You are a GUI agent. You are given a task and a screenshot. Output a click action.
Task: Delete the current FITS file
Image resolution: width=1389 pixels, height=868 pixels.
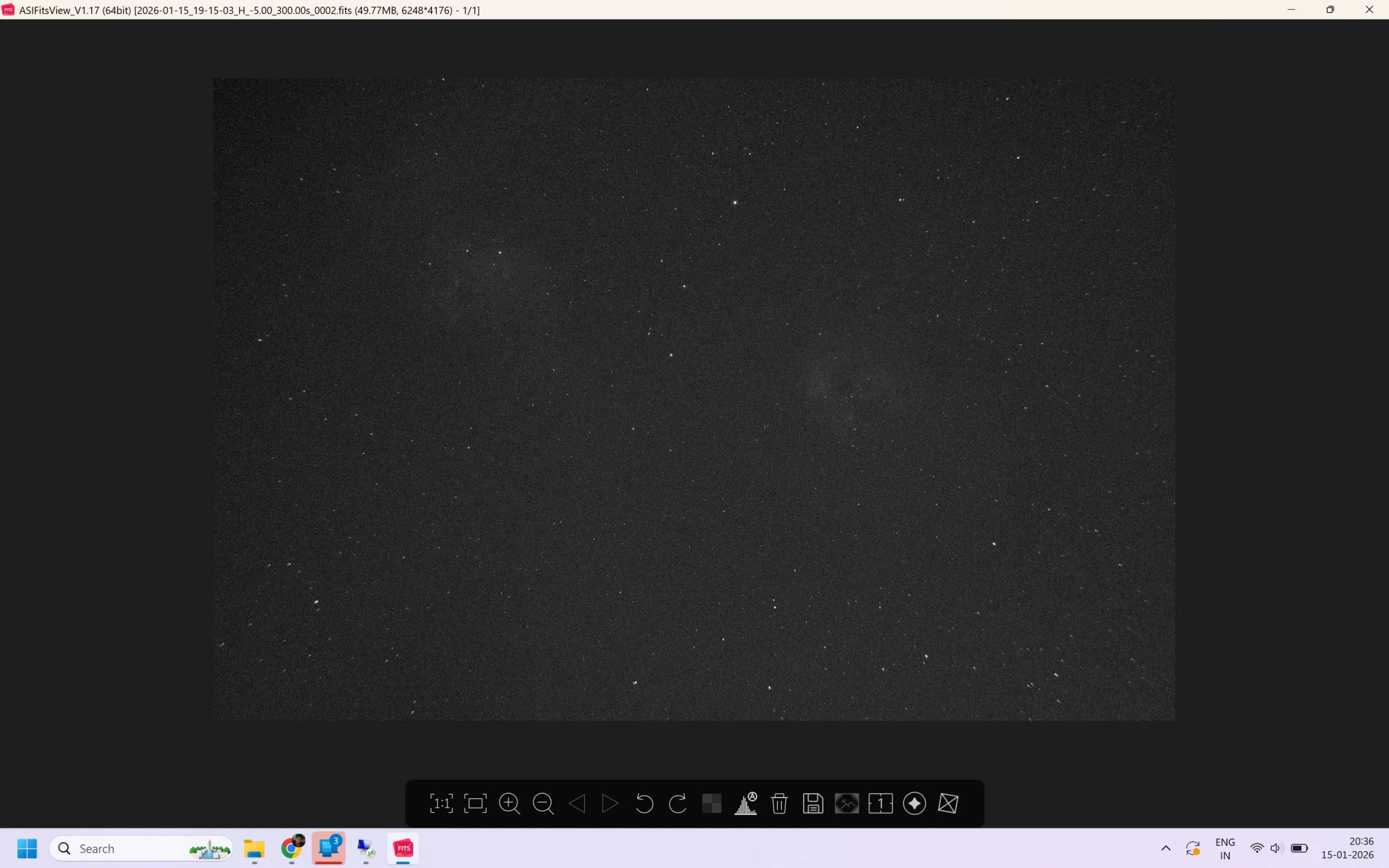(779, 803)
